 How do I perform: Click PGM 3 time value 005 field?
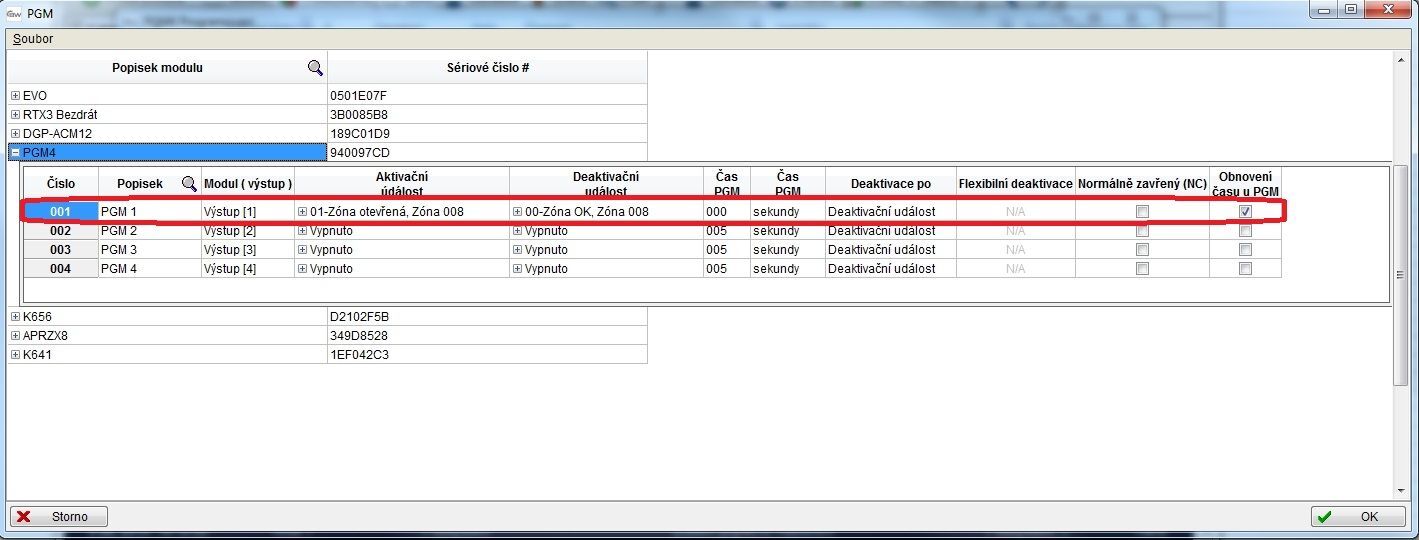[x=726, y=250]
